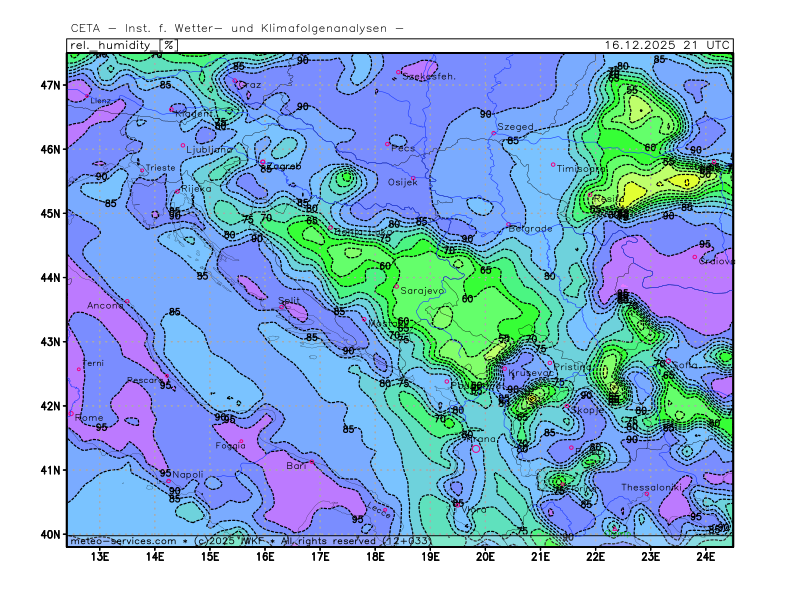Select the Ancona city marker

128,302
